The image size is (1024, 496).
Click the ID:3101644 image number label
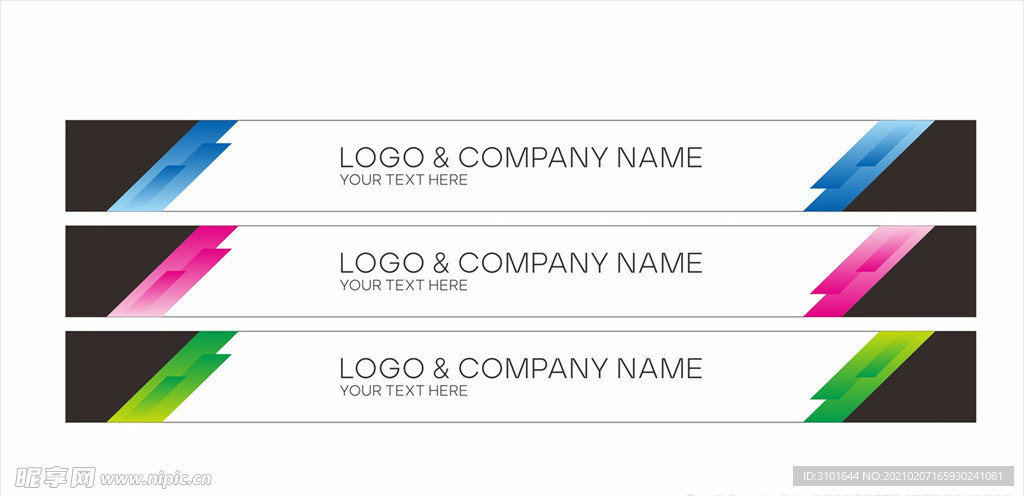[x=831, y=476]
